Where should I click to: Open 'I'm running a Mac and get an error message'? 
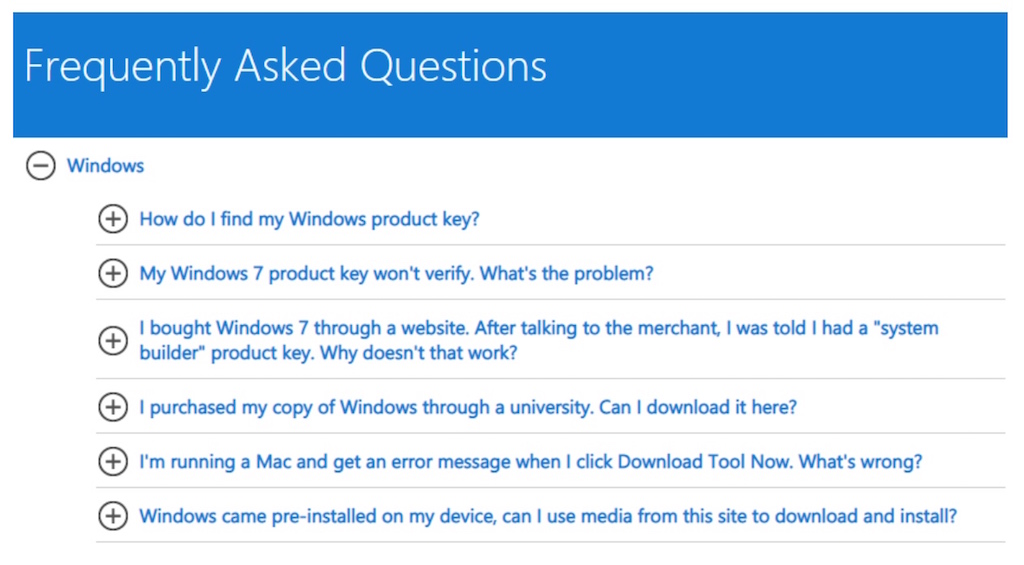coord(531,462)
